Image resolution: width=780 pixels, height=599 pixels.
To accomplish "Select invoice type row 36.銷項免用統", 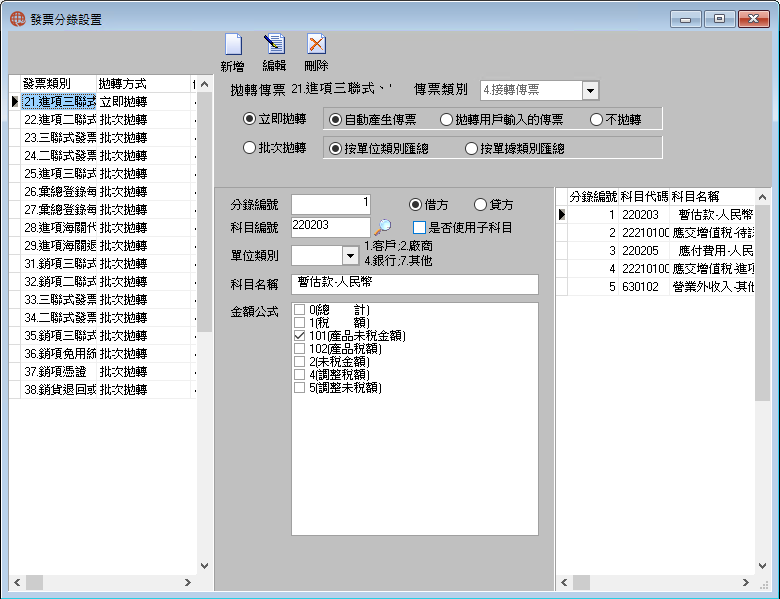I will pyautogui.click(x=102, y=353).
